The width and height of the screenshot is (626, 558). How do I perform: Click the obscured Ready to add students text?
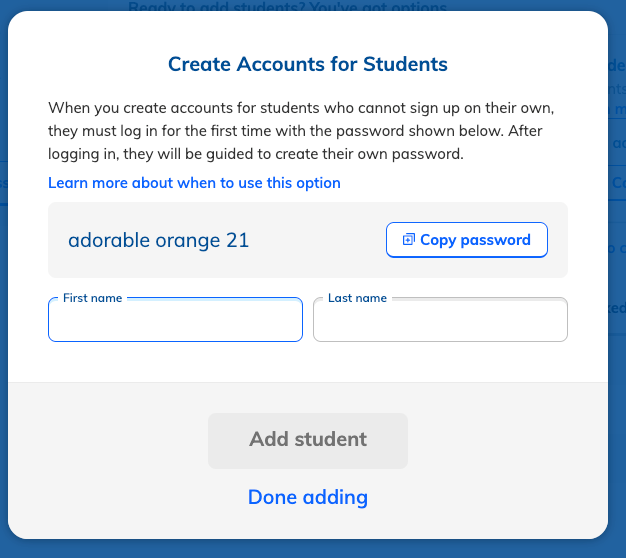pos(287,6)
